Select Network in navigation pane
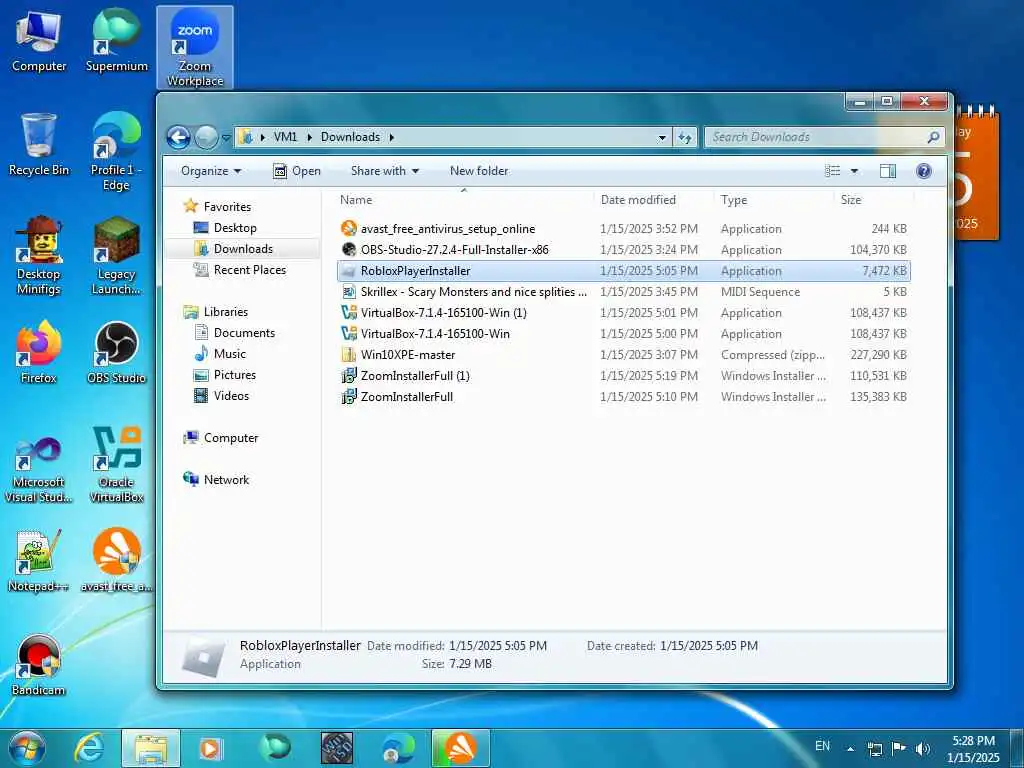The height and width of the screenshot is (768, 1024). 226,479
